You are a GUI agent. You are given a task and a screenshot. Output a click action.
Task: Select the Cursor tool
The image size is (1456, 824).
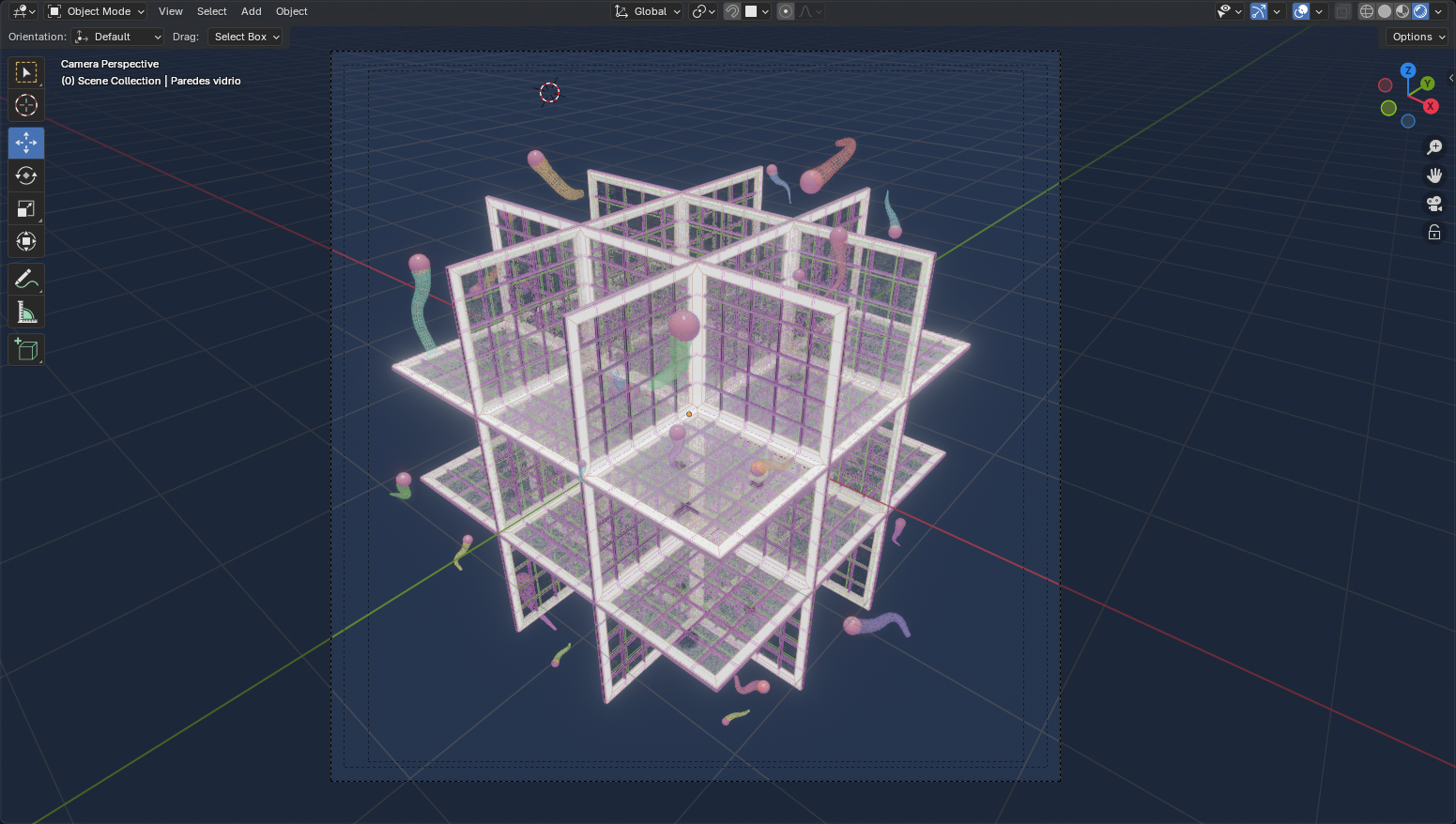coord(25,106)
